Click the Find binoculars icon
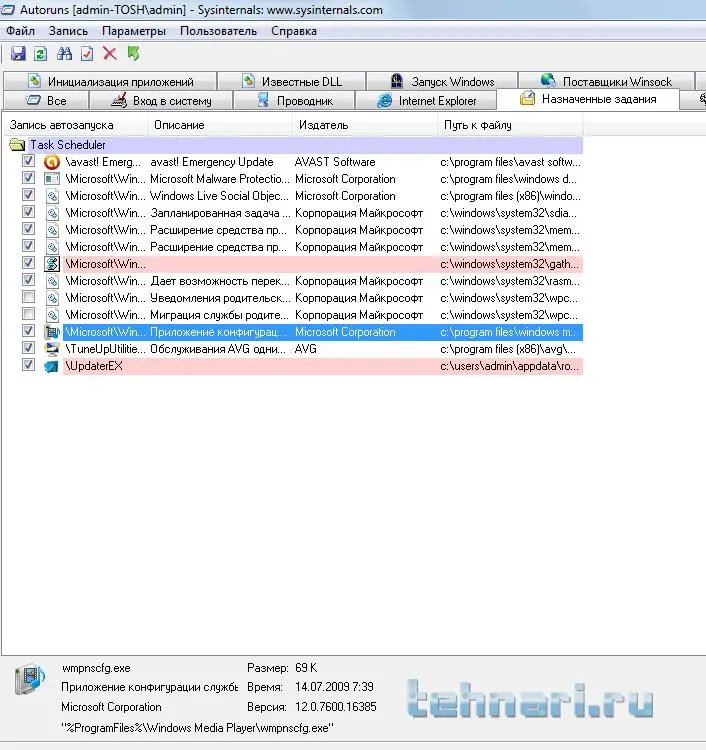Screen dimensions: 706x750 64,54
